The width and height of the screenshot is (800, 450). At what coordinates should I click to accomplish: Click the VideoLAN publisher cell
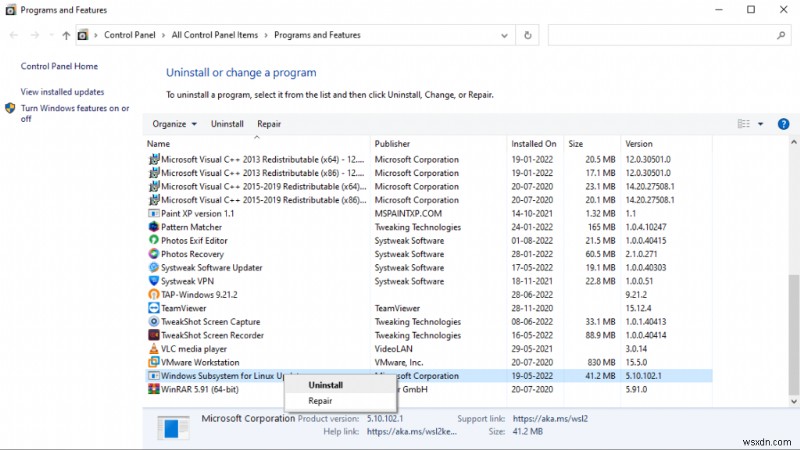coord(393,349)
